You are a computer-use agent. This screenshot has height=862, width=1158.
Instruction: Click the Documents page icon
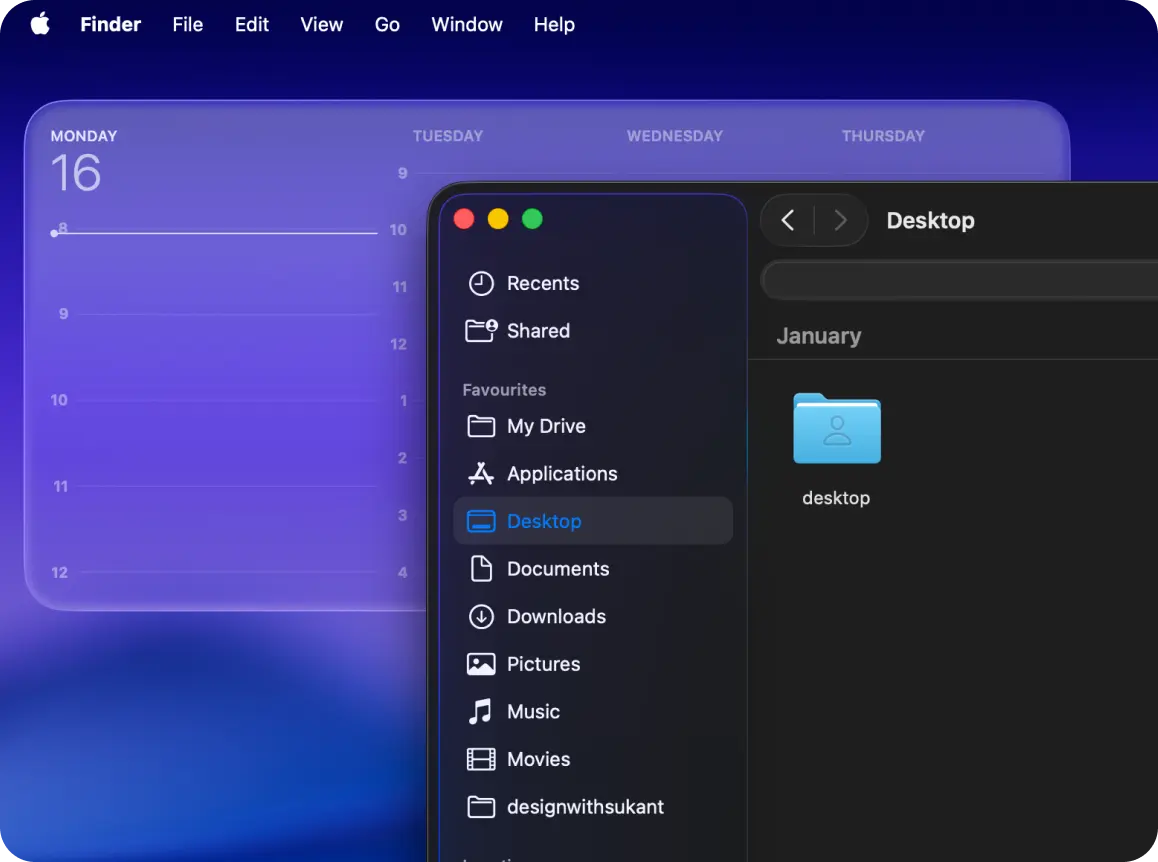point(481,569)
